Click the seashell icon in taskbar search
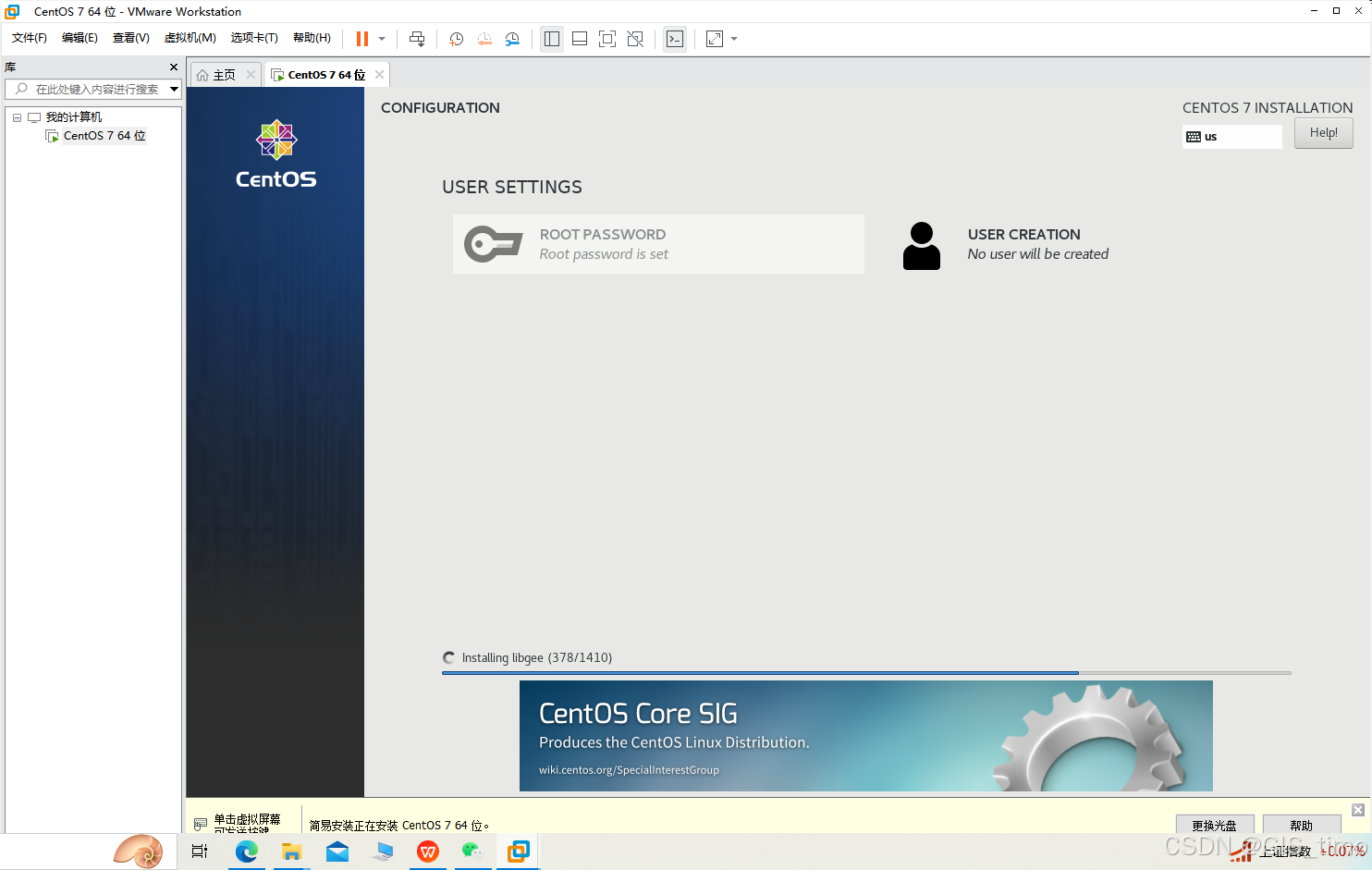1372x870 pixels. coord(139,851)
